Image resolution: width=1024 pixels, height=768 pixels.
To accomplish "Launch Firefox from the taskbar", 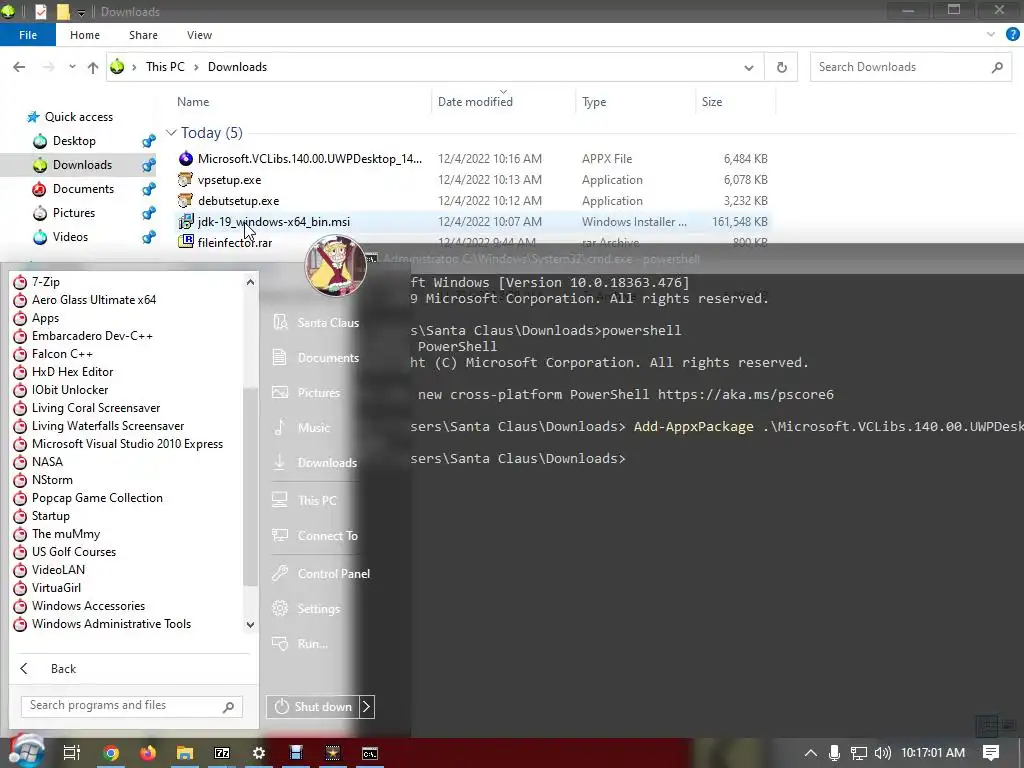I will click(x=148, y=753).
